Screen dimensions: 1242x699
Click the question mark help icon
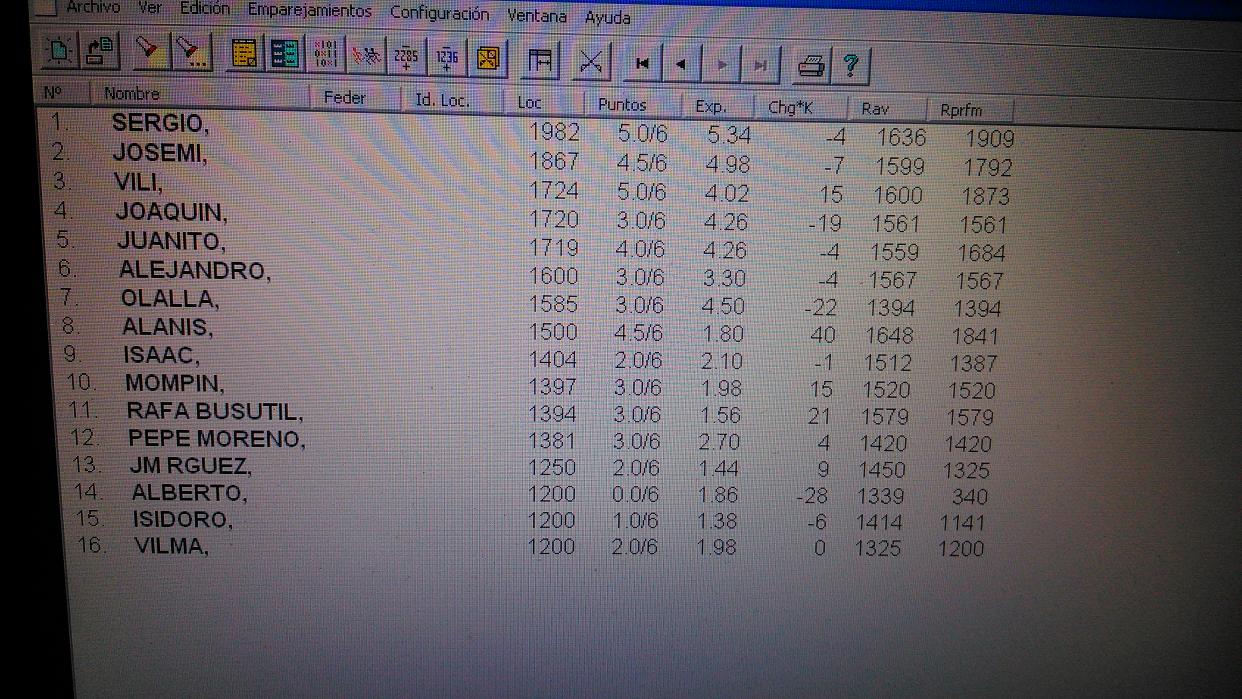coord(850,66)
